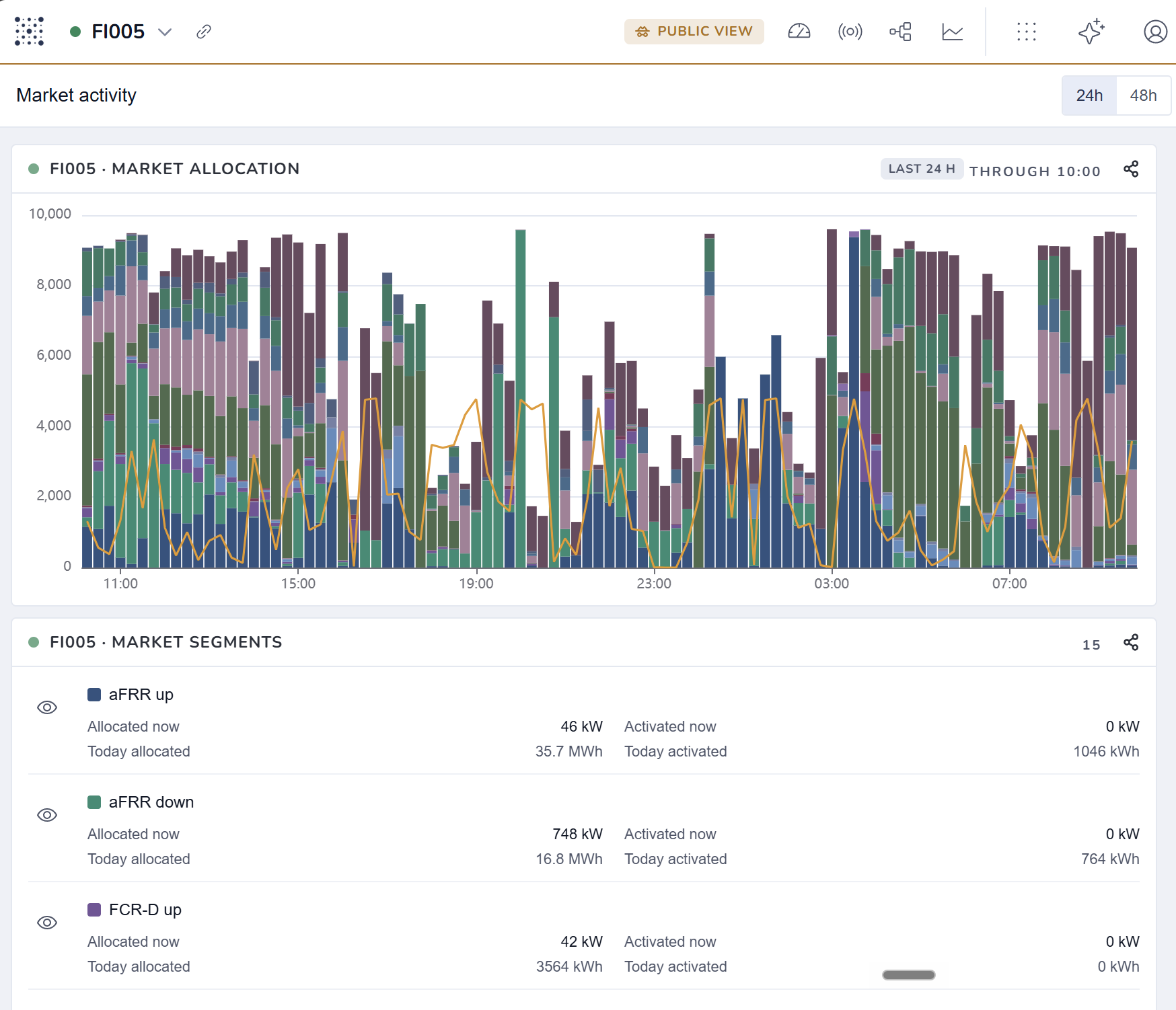Image resolution: width=1176 pixels, height=1010 pixels.
Task: Click the FI005 · Market Segments header title
Action: (166, 642)
